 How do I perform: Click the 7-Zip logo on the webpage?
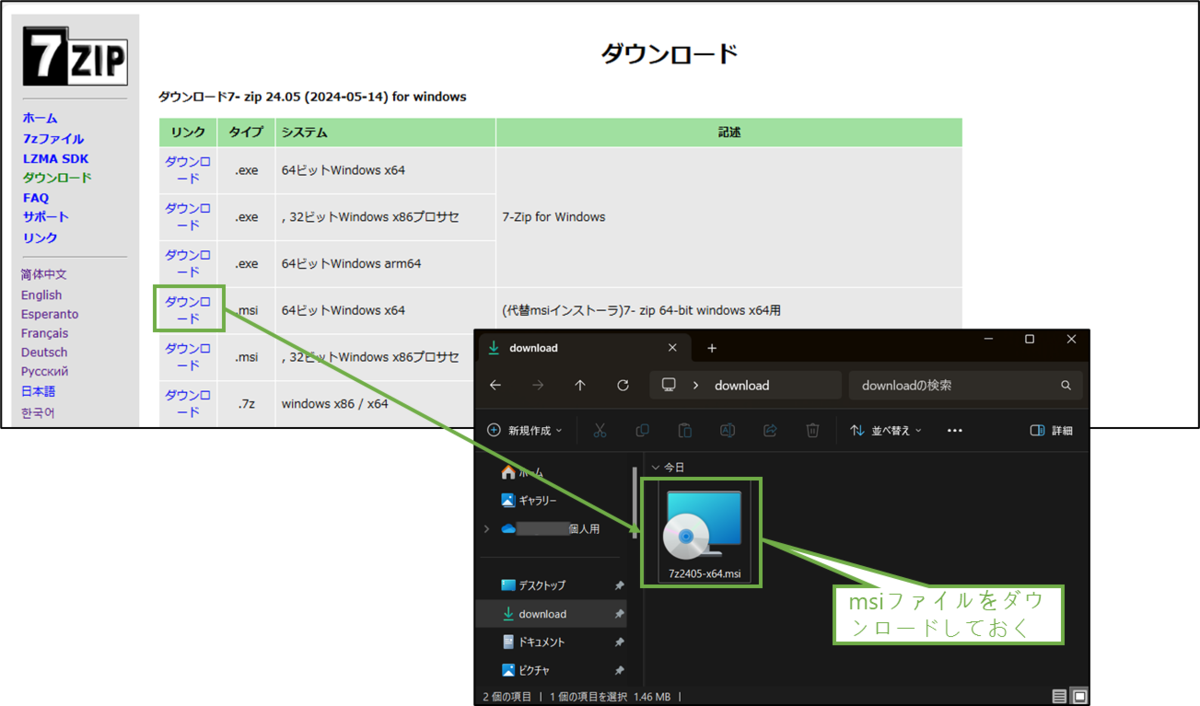[x=75, y=55]
